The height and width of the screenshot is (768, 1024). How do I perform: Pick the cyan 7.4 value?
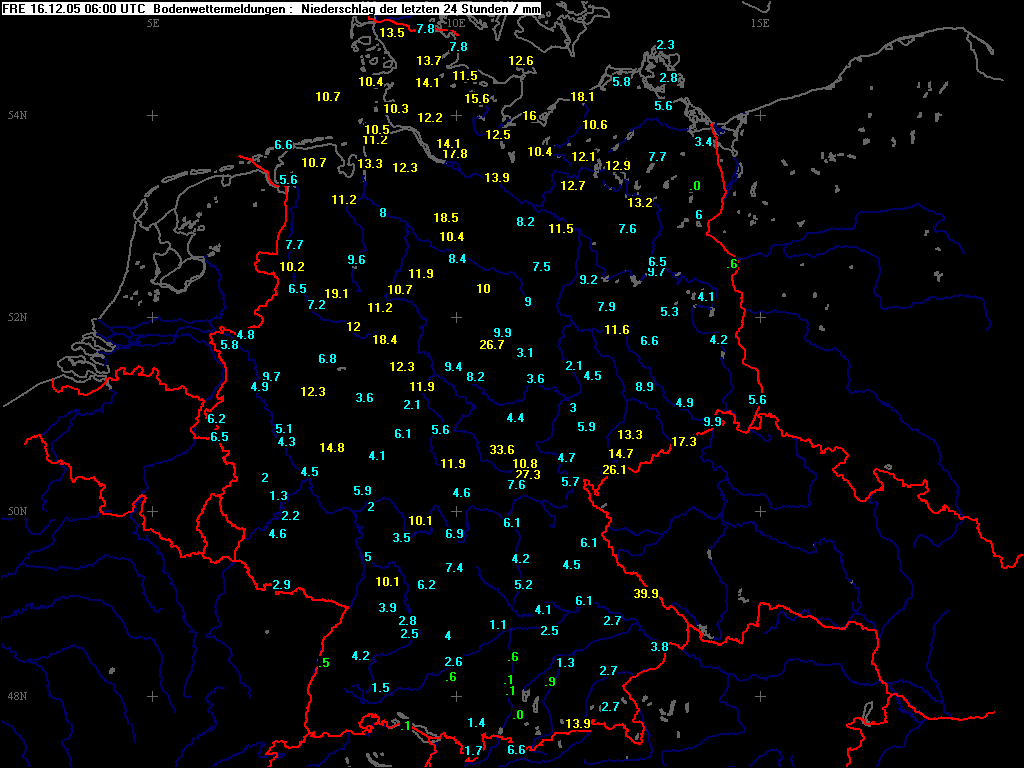tap(455, 568)
